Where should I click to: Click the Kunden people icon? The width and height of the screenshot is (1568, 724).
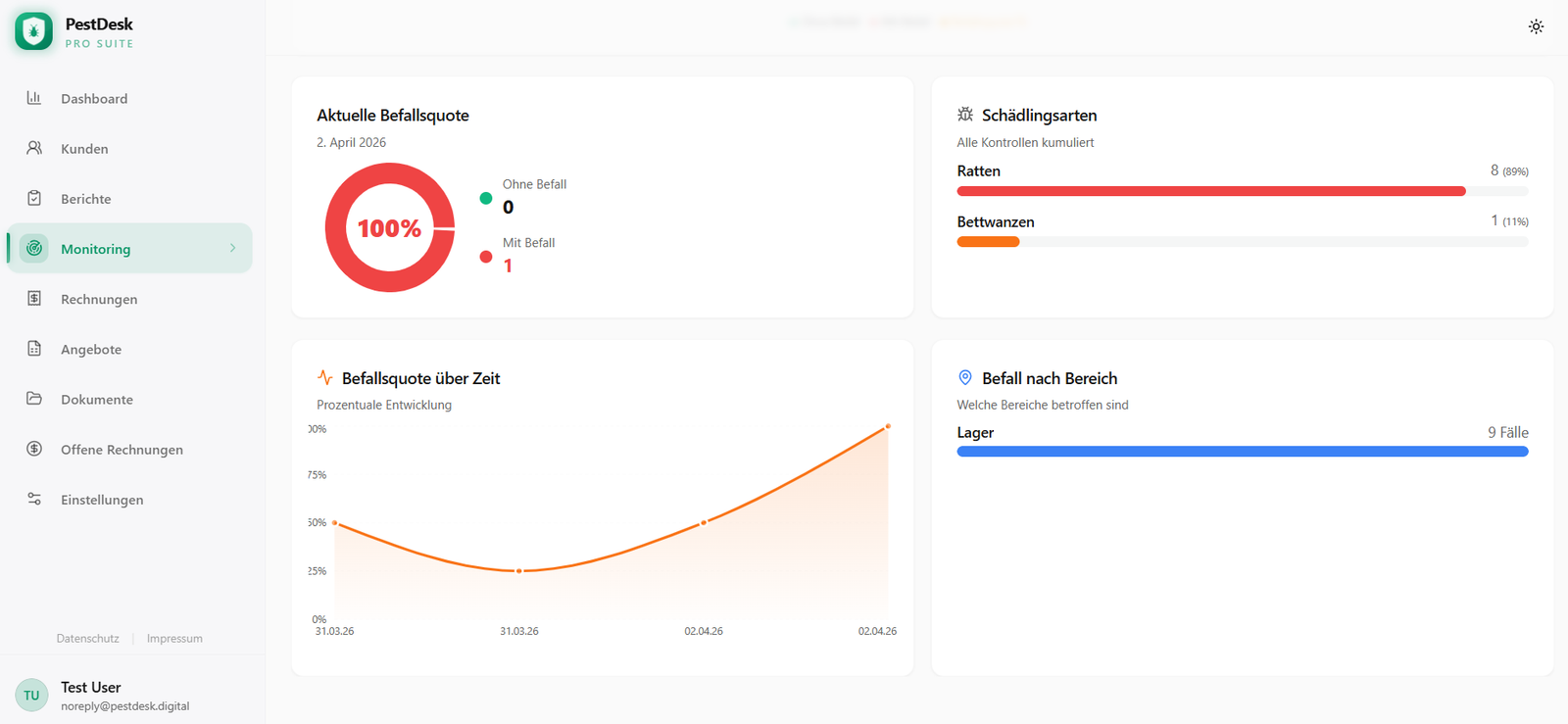coord(34,148)
